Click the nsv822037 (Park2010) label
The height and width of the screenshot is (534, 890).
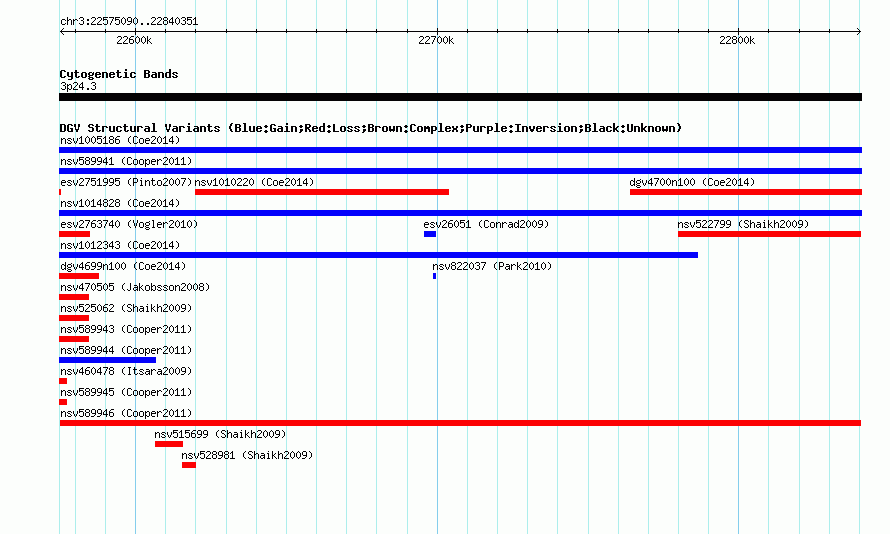click(492, 266)
